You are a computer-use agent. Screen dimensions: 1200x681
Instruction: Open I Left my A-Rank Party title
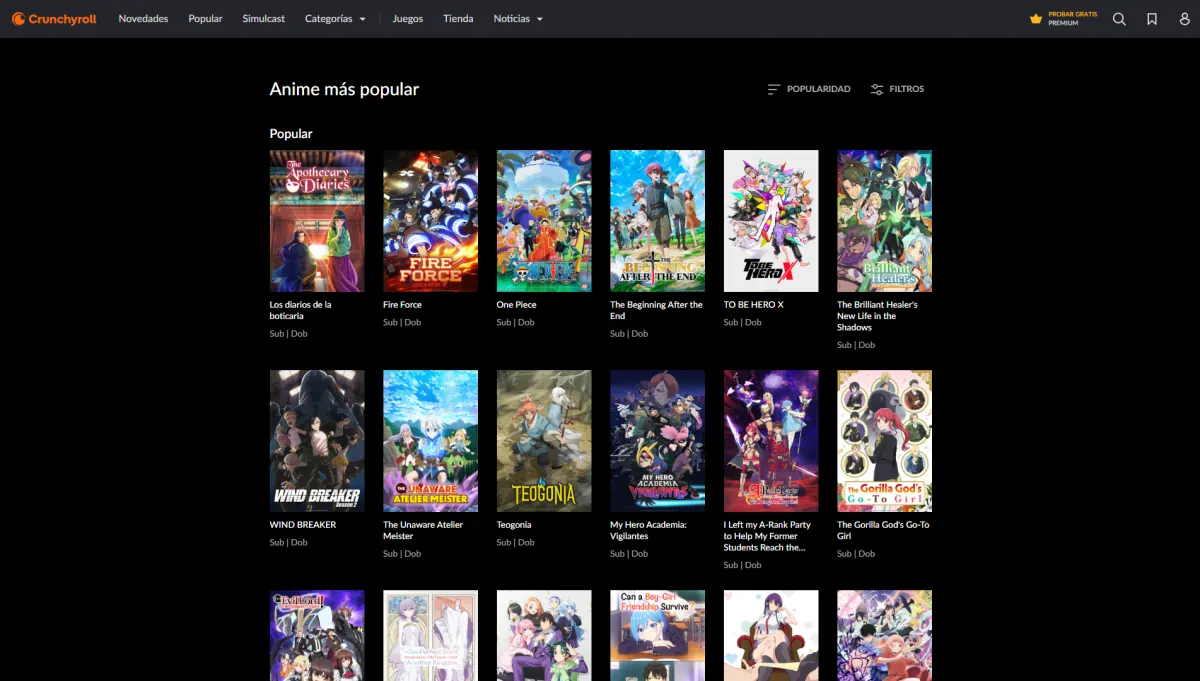(x=767, y=536)
